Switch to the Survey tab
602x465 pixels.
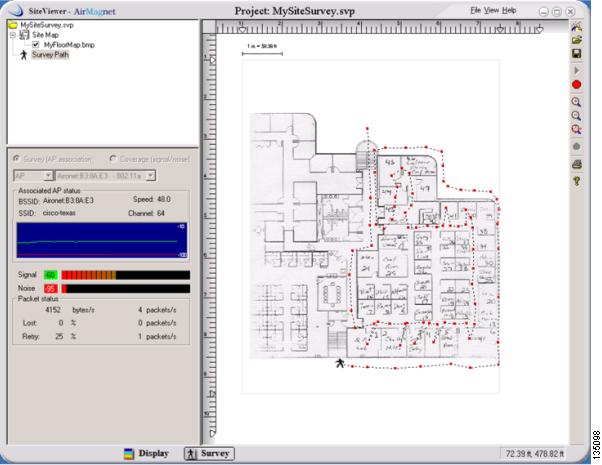209,453
